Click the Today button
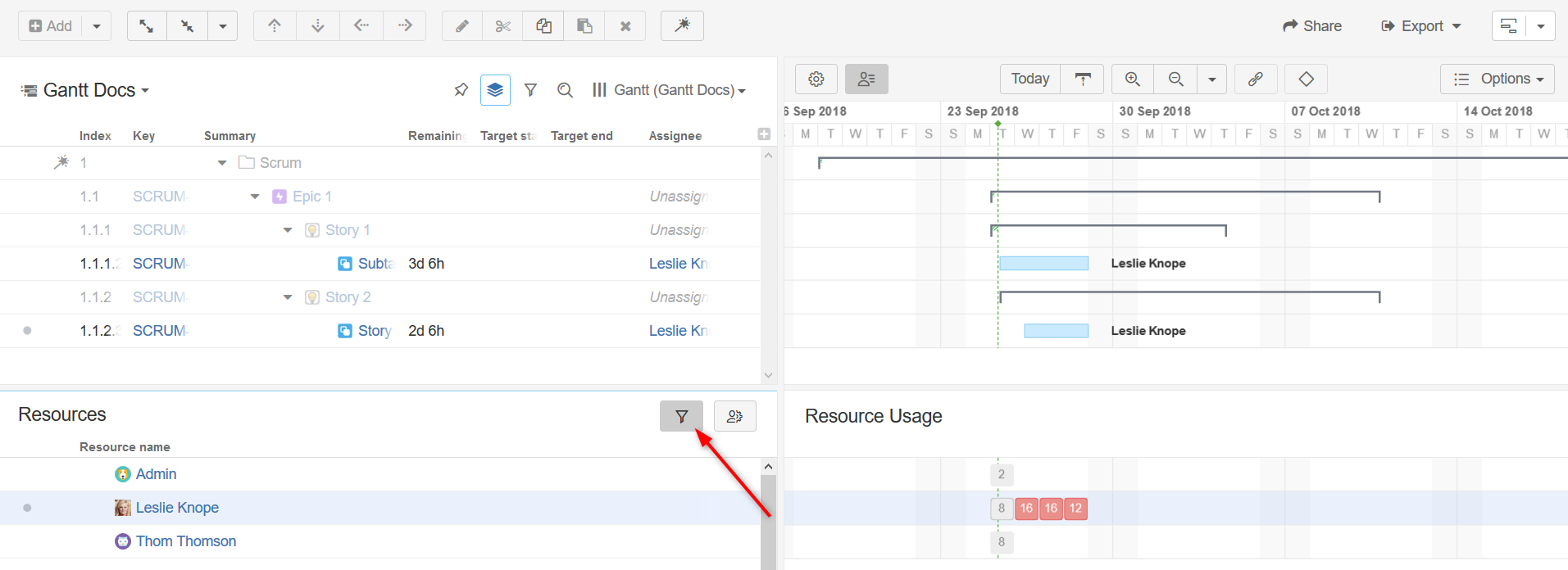 tap(1029, 79)
